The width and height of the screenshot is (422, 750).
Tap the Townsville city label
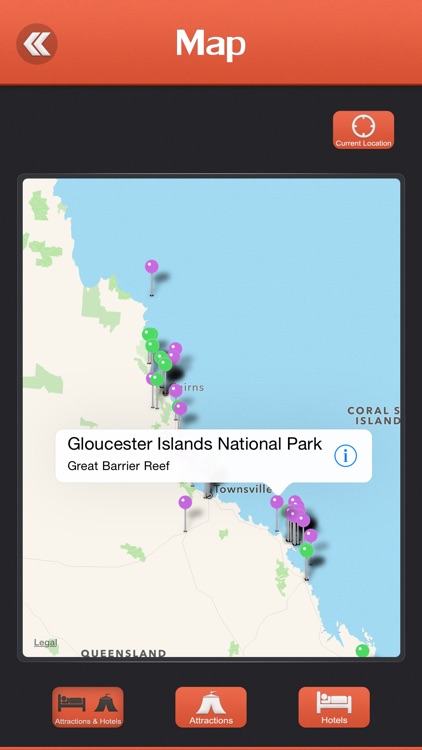coord(243,489)
